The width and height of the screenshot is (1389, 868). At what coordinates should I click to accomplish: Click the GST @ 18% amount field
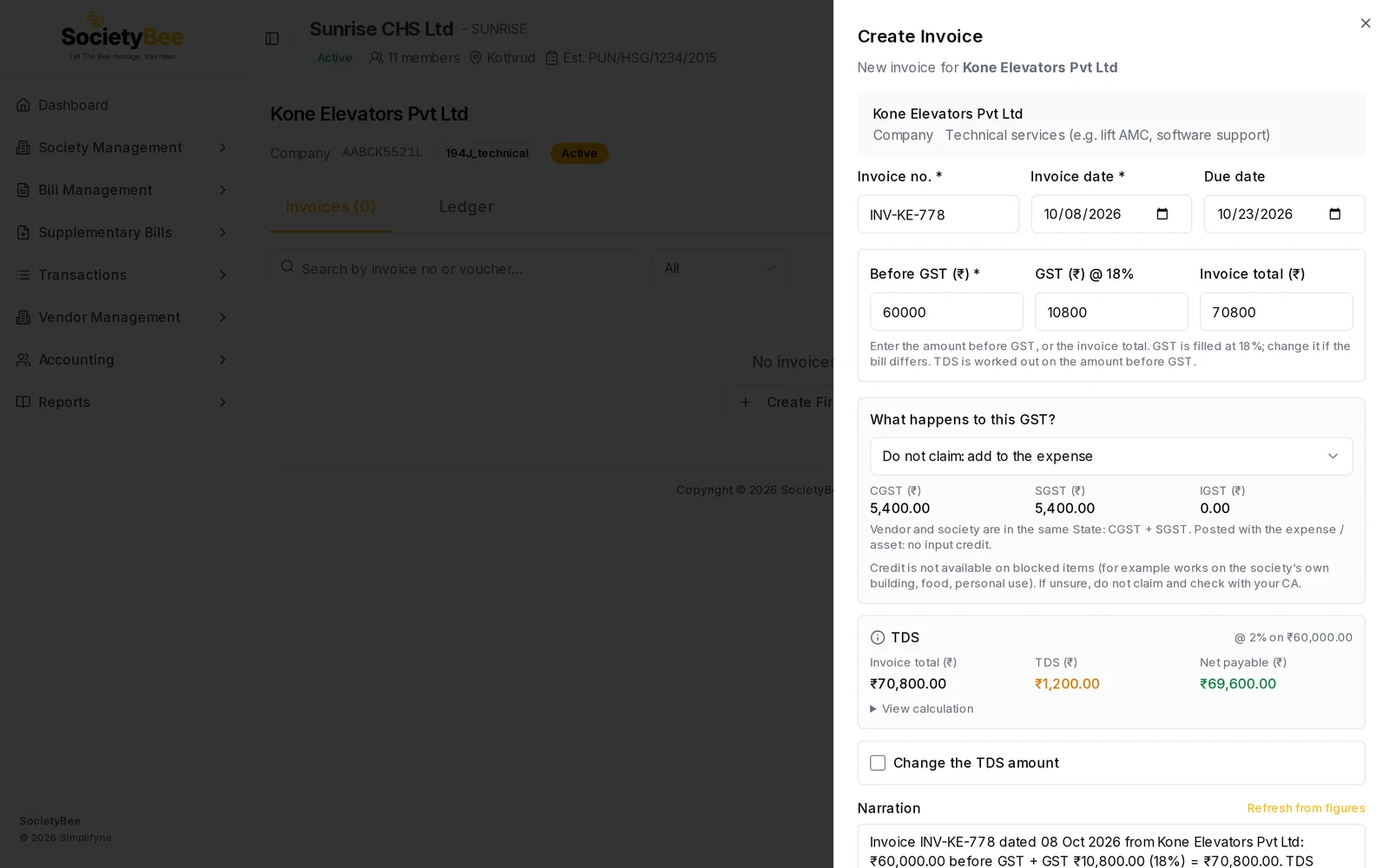pos(1111,312)
